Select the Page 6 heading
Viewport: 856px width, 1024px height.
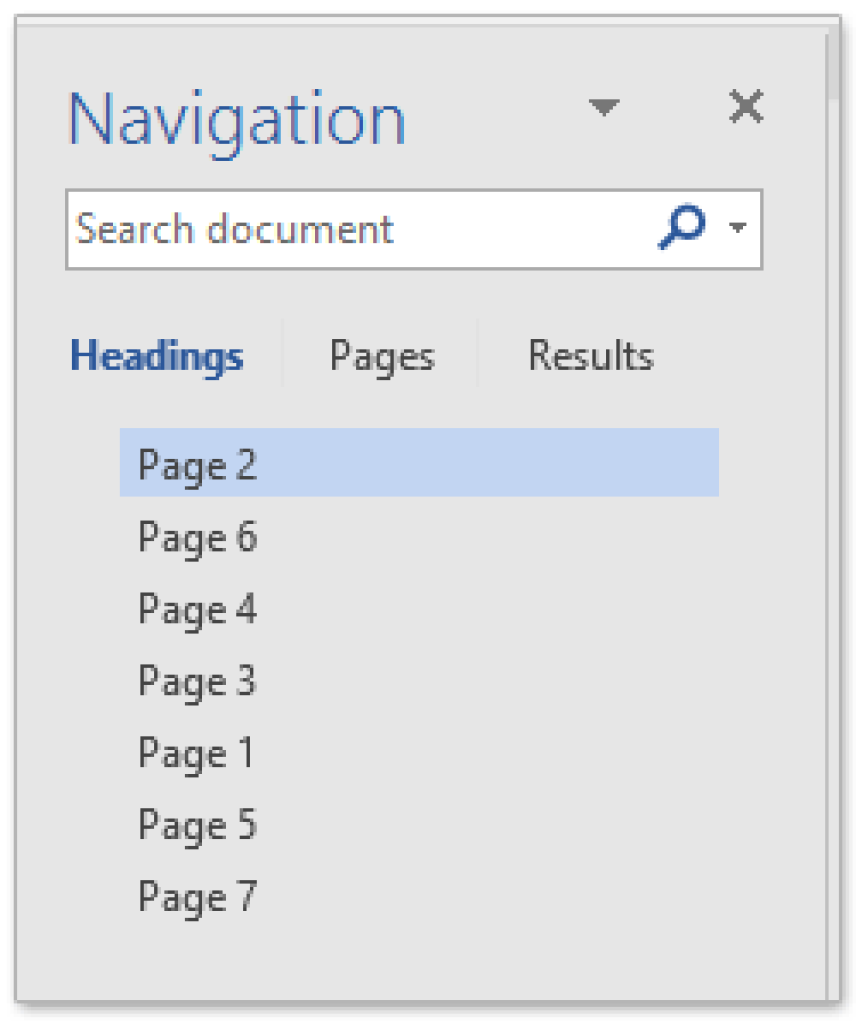click(x=197, y=537)
